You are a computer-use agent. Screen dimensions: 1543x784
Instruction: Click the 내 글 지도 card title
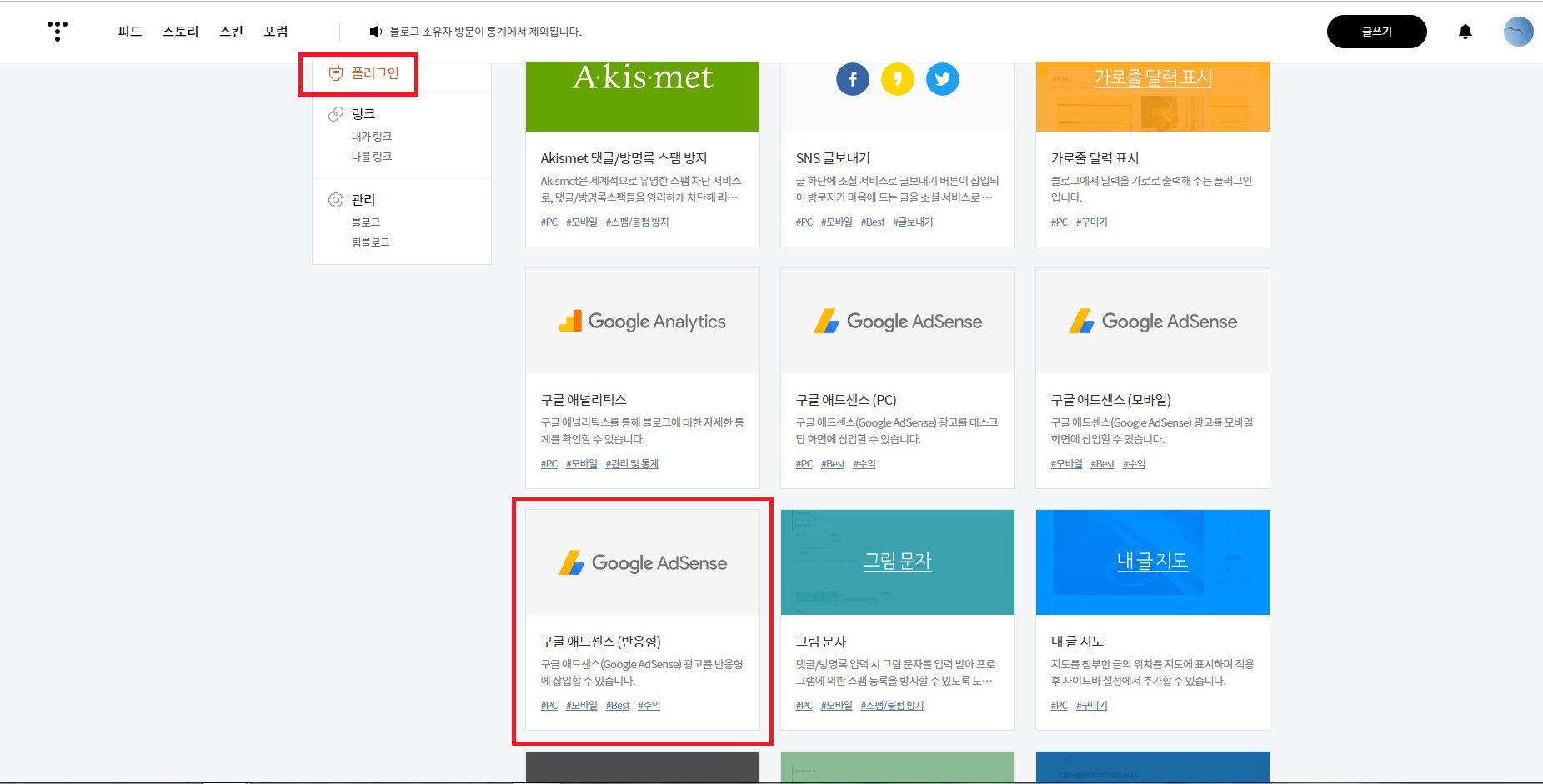(x=1077, y=642)
